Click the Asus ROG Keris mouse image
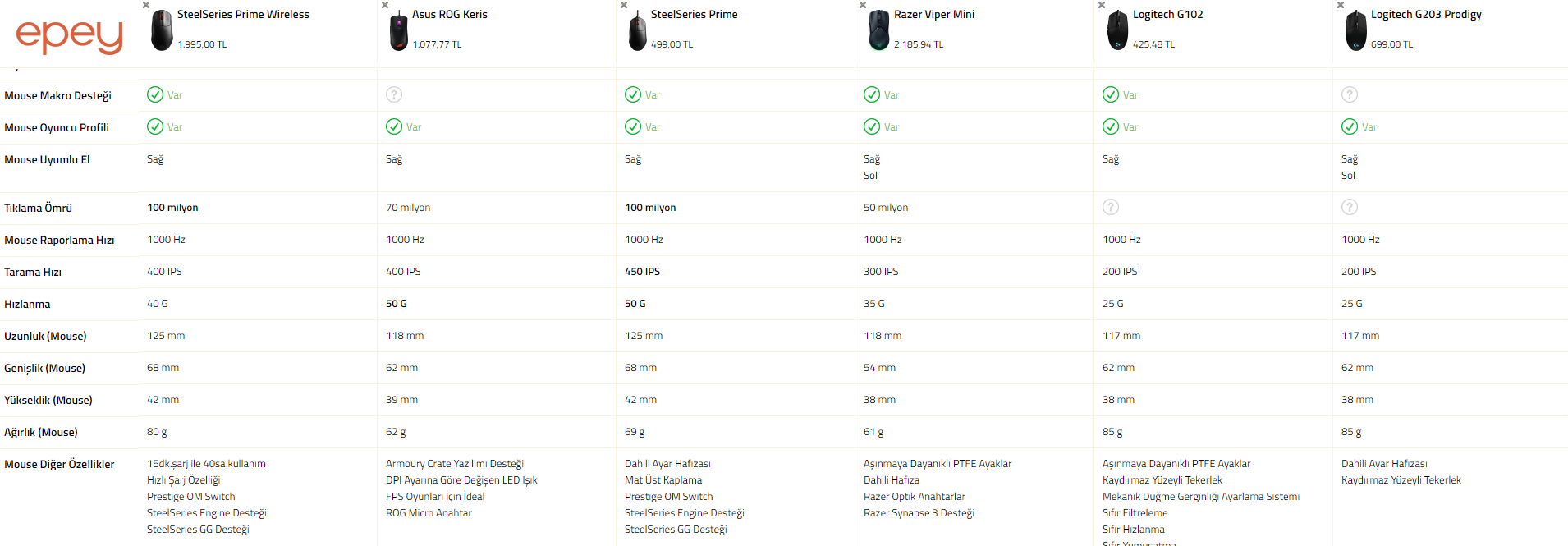The image size is (1568, 546). 398,31
